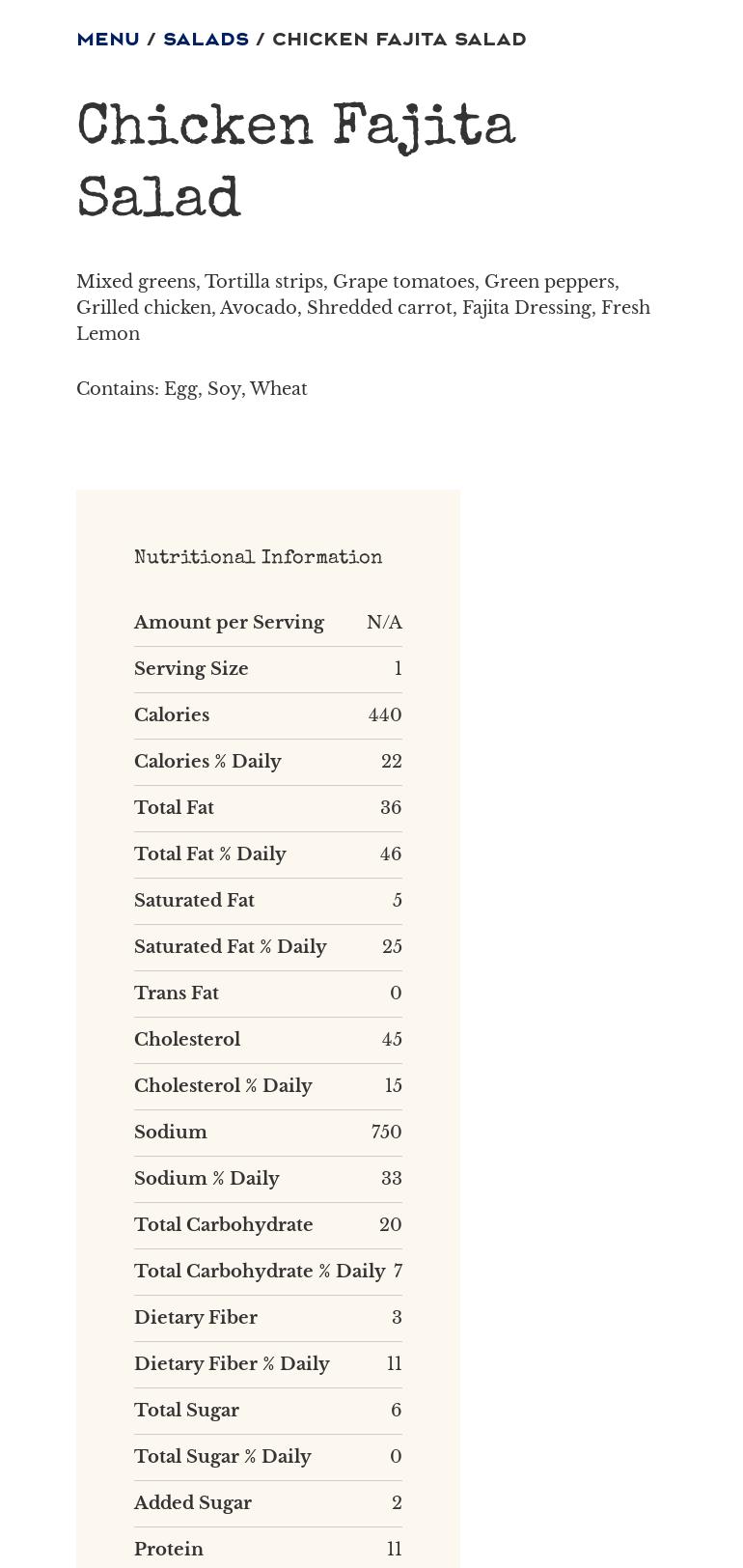Select the Added Sugar row label
The width and height of the screenshot is (743, 1568).
(x=193, y=1503)
